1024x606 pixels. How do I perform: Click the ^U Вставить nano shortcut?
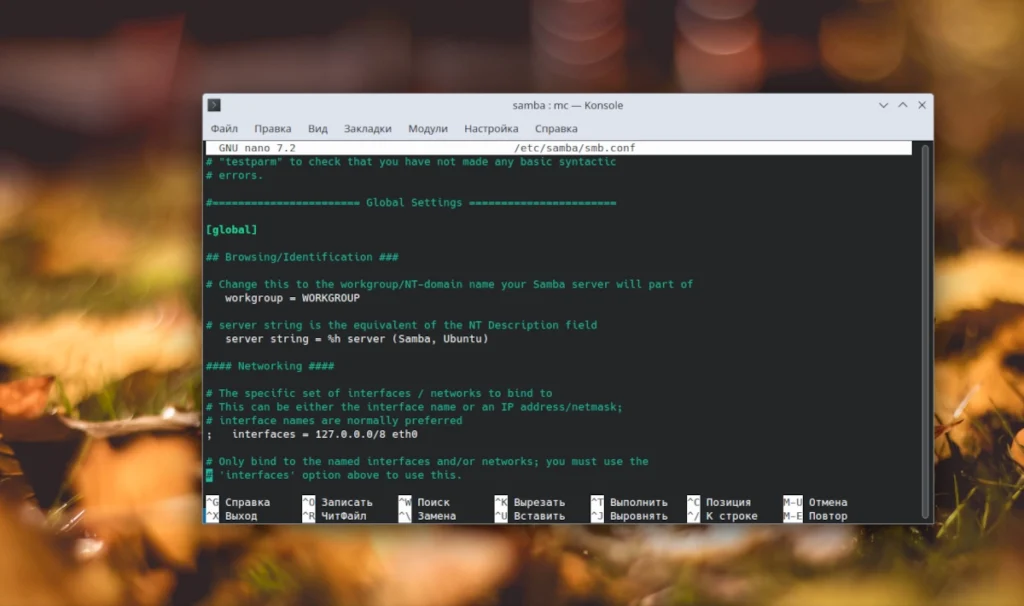530,516
